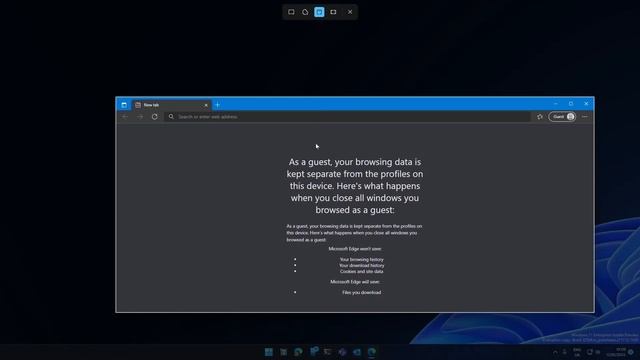Close the New tab tab
This screenshot has width=640, height=360.
click(206, 105)
